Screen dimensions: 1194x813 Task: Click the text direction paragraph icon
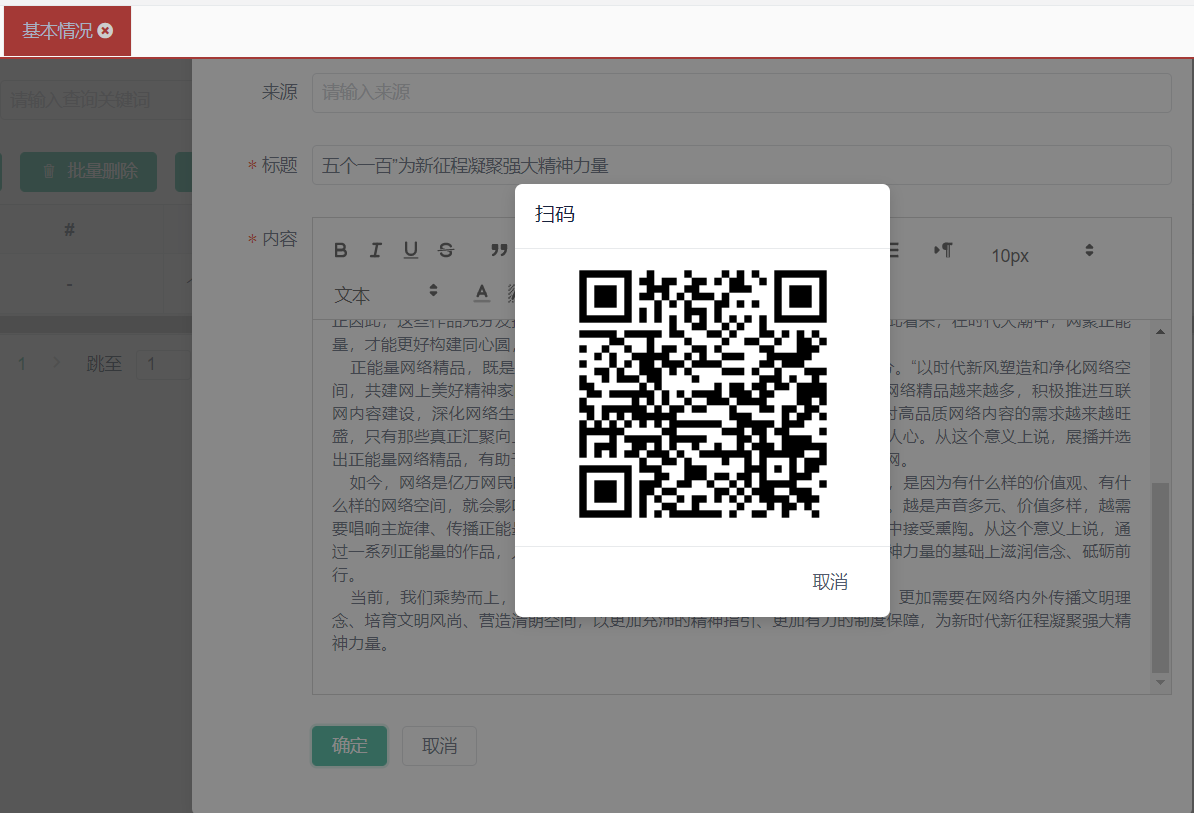click(x=942, y=250)
